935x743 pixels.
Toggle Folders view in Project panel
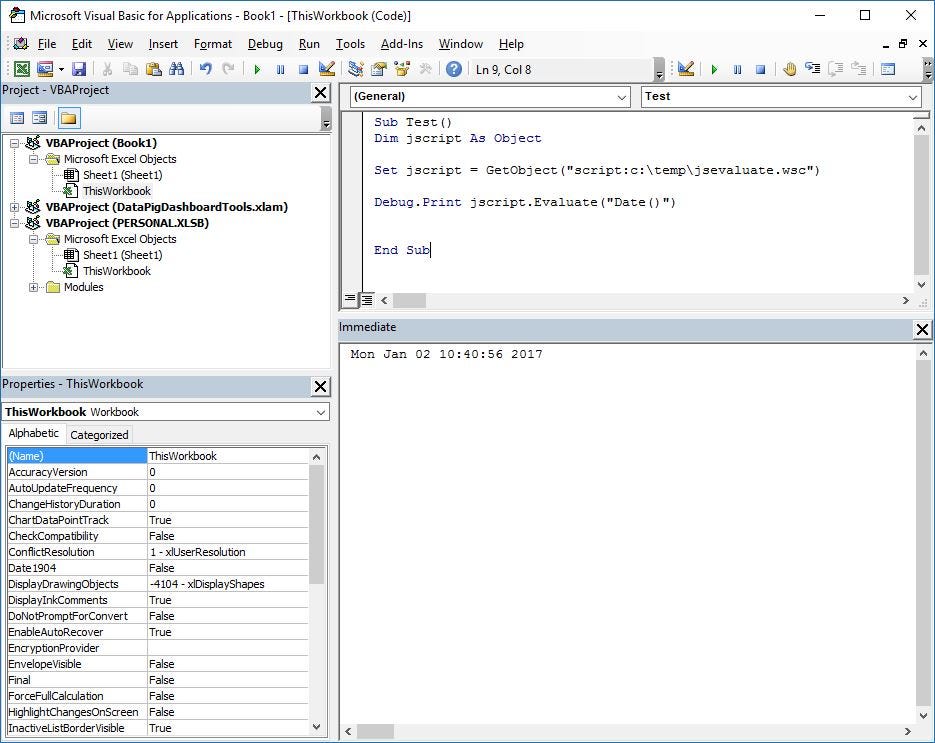pos(69,118)
